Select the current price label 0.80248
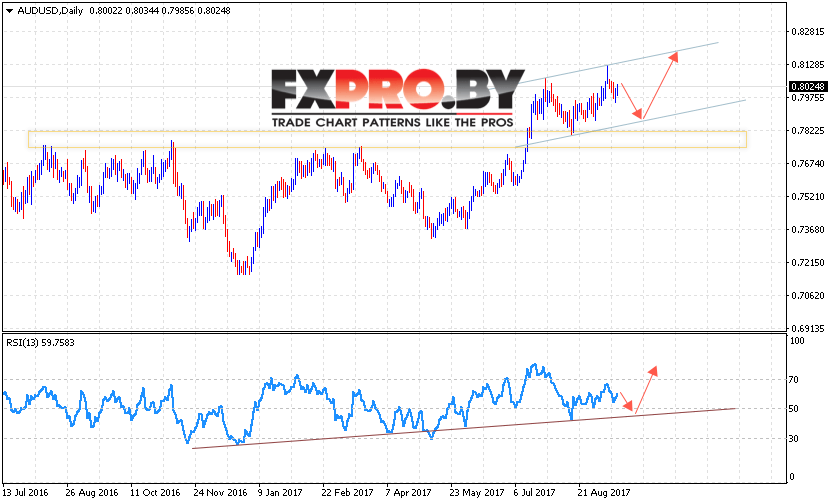Image resolution: width=829 pixels, height=504 pixels. click(x=807, y=86)
